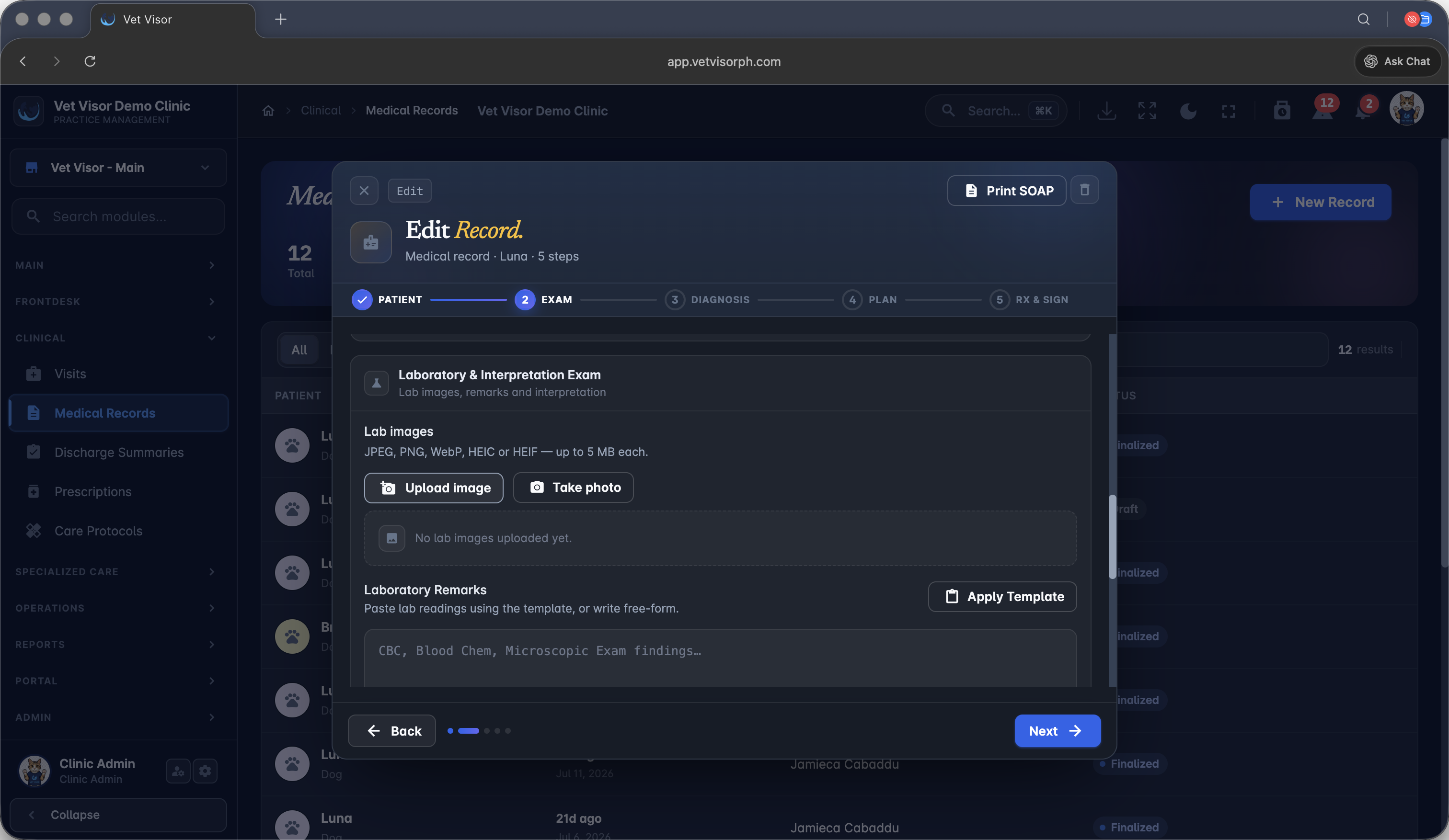
Task: Open a new browser tab
Action: (281, 19)
